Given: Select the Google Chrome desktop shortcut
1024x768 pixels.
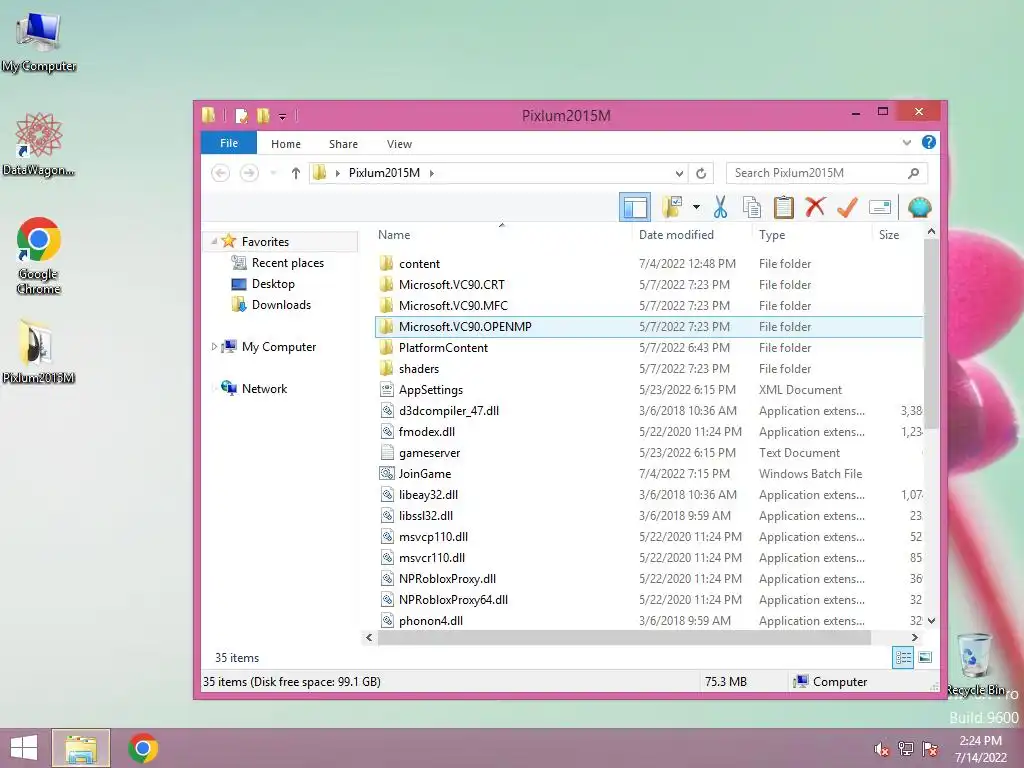Looking at the screenshot, I should (39, 256).
